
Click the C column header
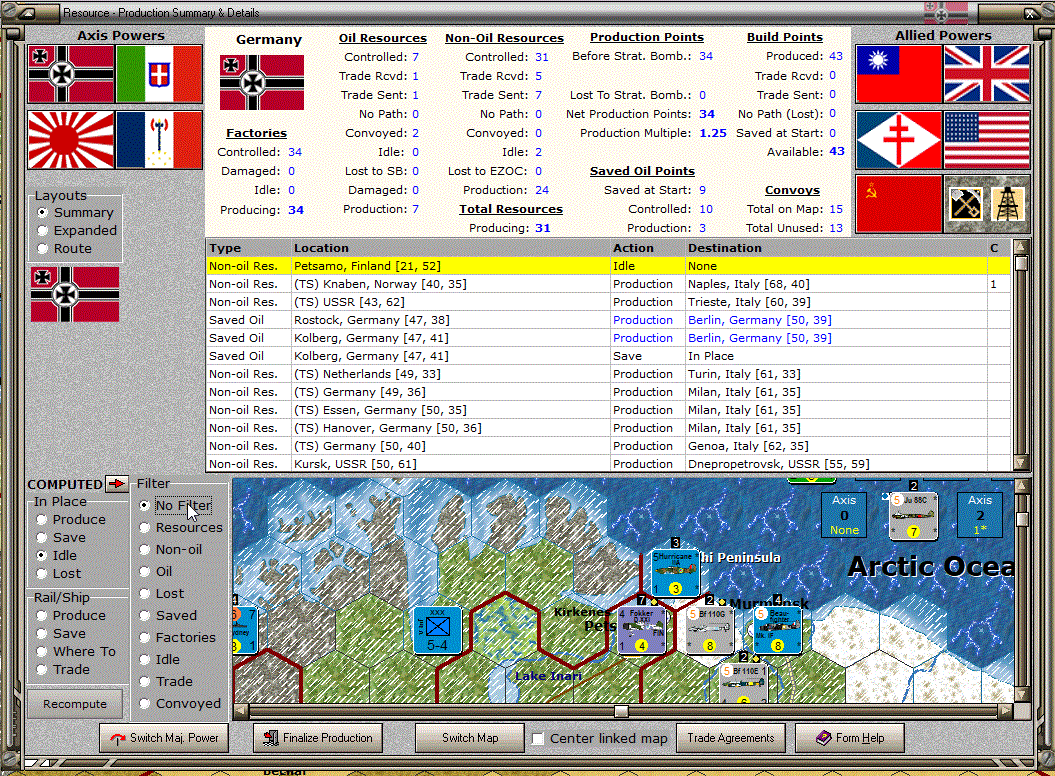(998, 248)
